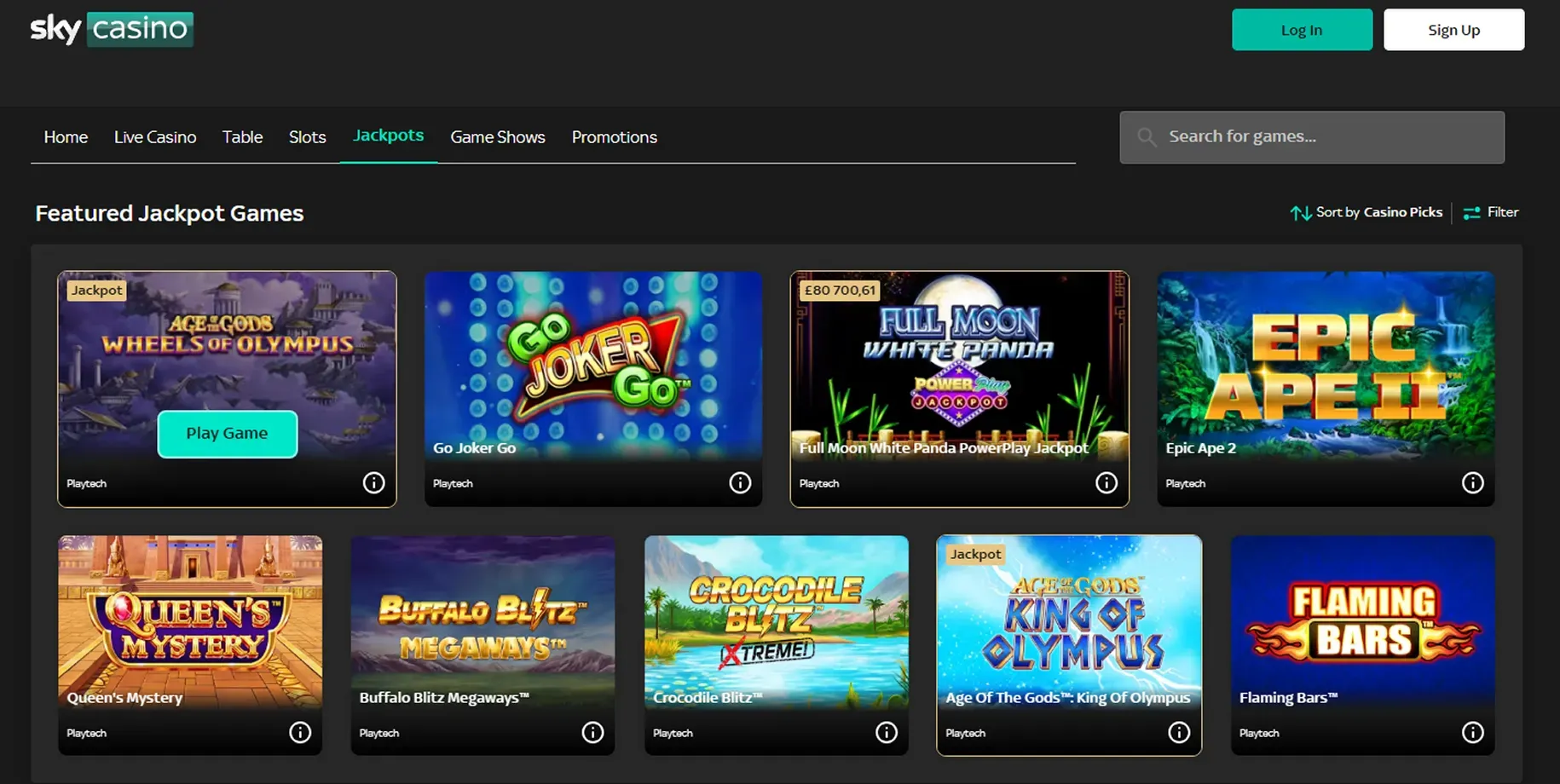Open info for Queen's Mystery

[300, 732]
